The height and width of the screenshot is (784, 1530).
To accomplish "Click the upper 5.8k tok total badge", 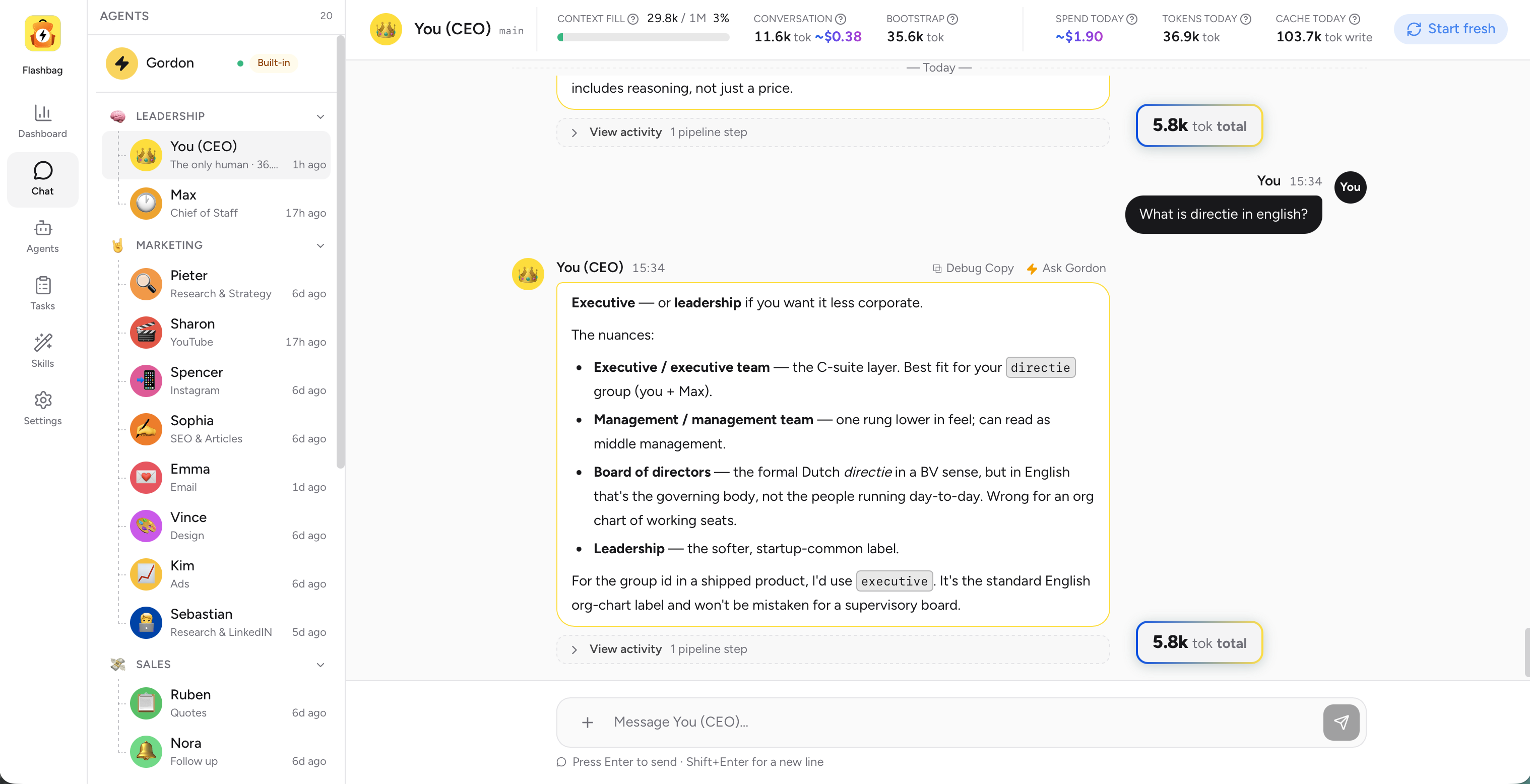I will [x=1199, y=125].
